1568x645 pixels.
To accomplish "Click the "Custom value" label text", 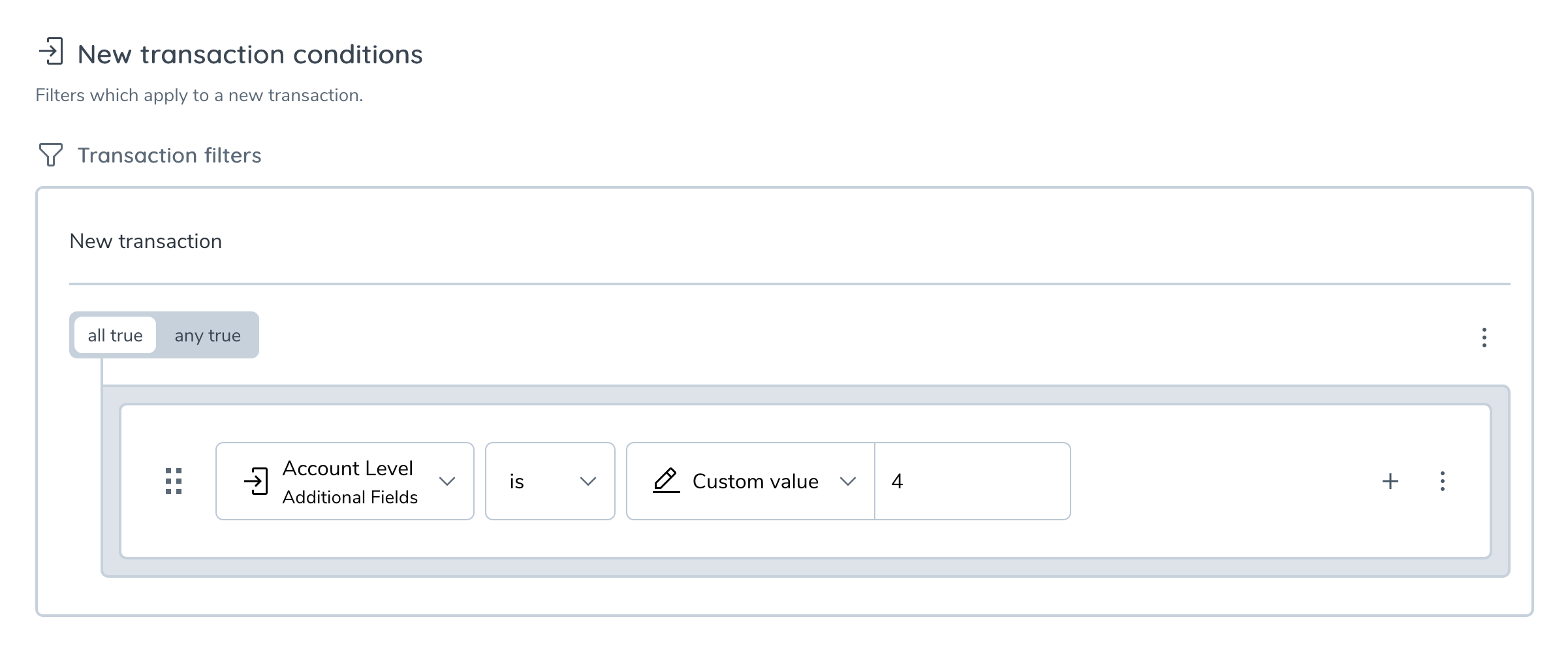I will (755, 481).
